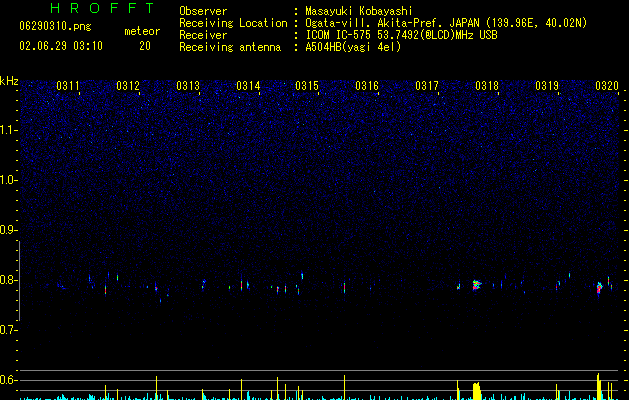Click the 0320 time marker
The image size is (629, 400).
click(x=607, y=86)
